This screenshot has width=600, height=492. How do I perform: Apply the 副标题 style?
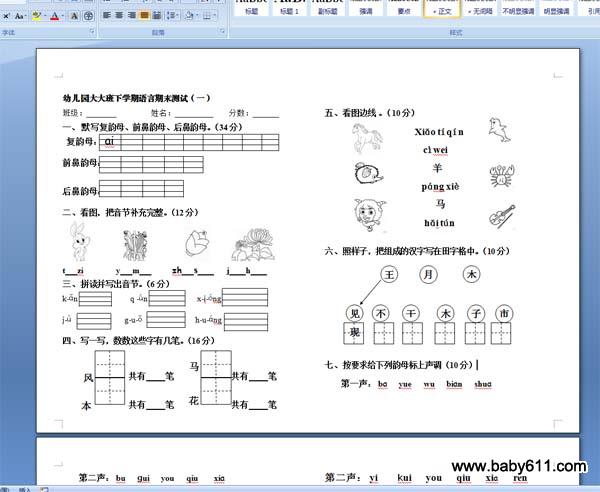click(x=328, y=8)
